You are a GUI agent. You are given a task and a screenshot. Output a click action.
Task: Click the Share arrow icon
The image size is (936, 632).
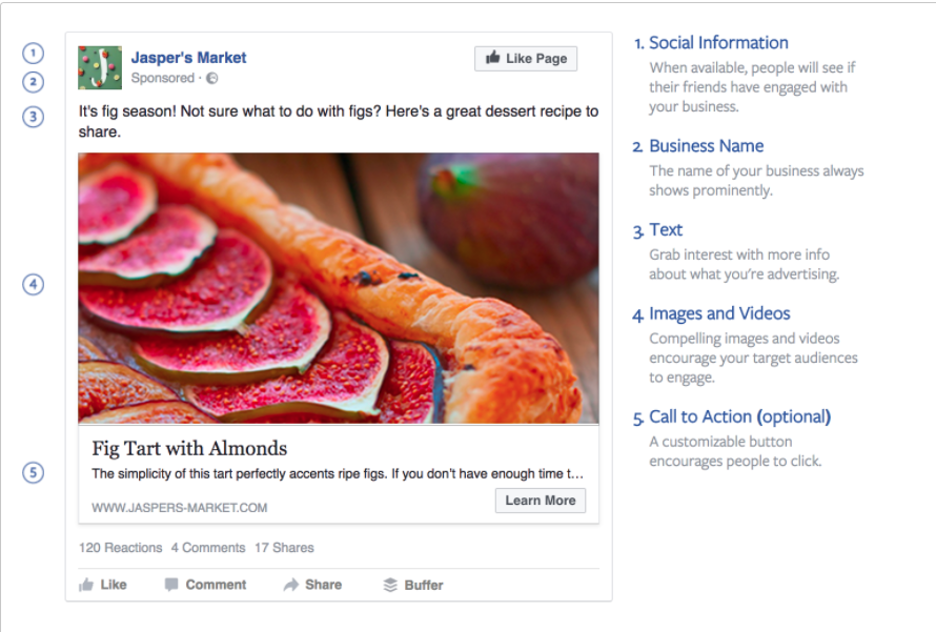click(x=291, y=584)
